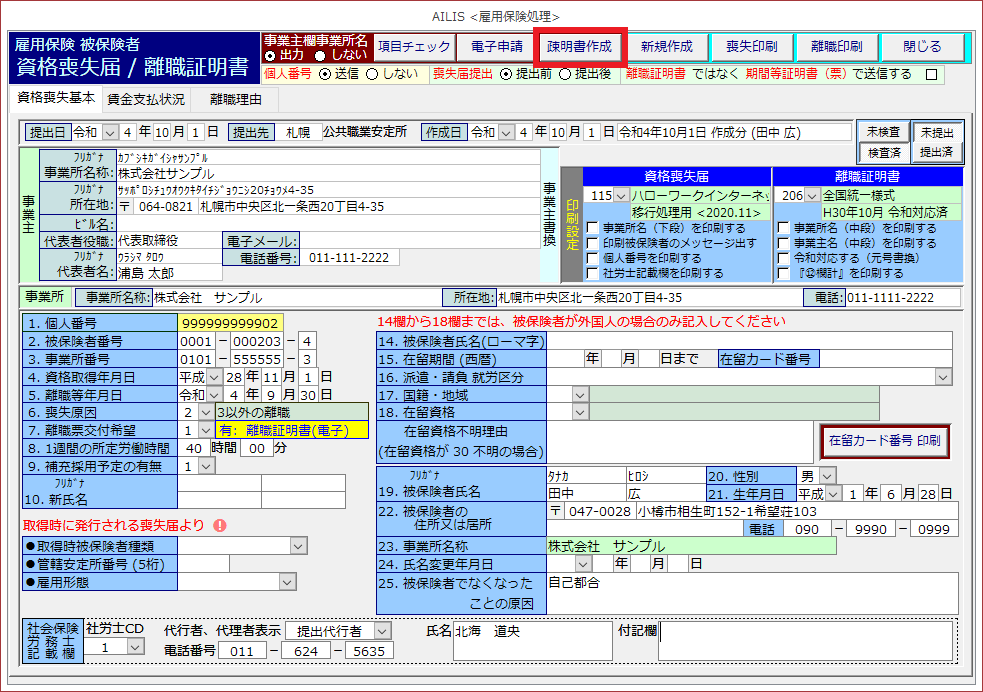Open the 喪失原因 dropdown
This screenshot has height=692, width=983.
click(207, 411)
